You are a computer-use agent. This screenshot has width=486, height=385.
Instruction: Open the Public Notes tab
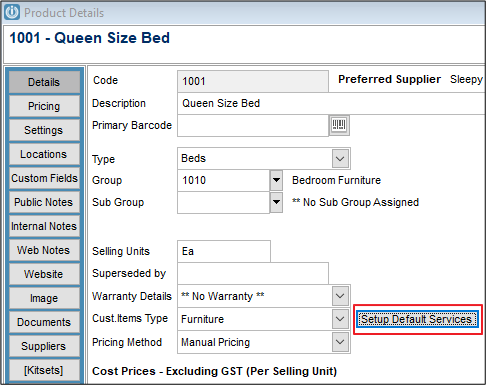coord(44,202)
